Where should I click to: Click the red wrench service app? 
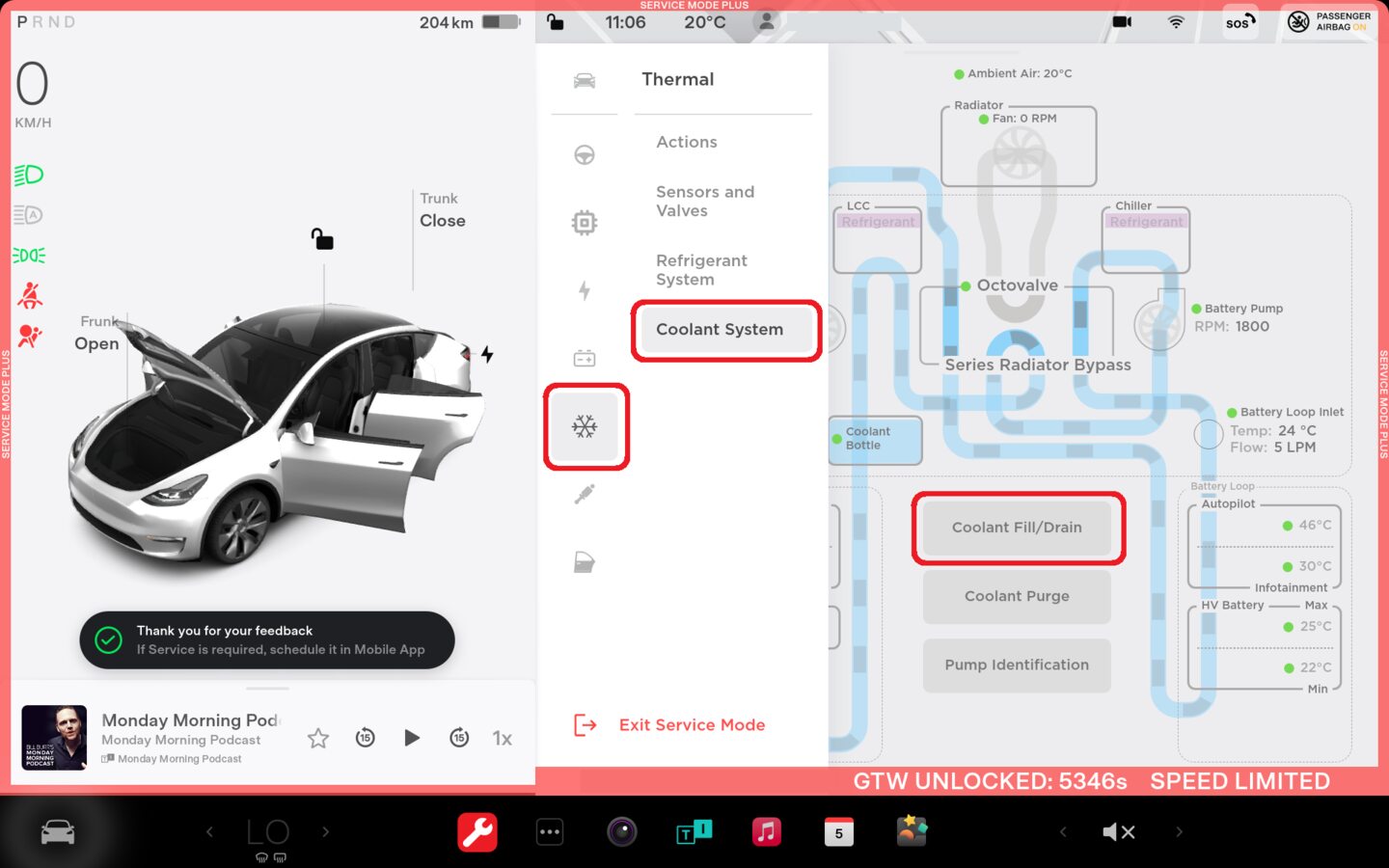(477, 831)
